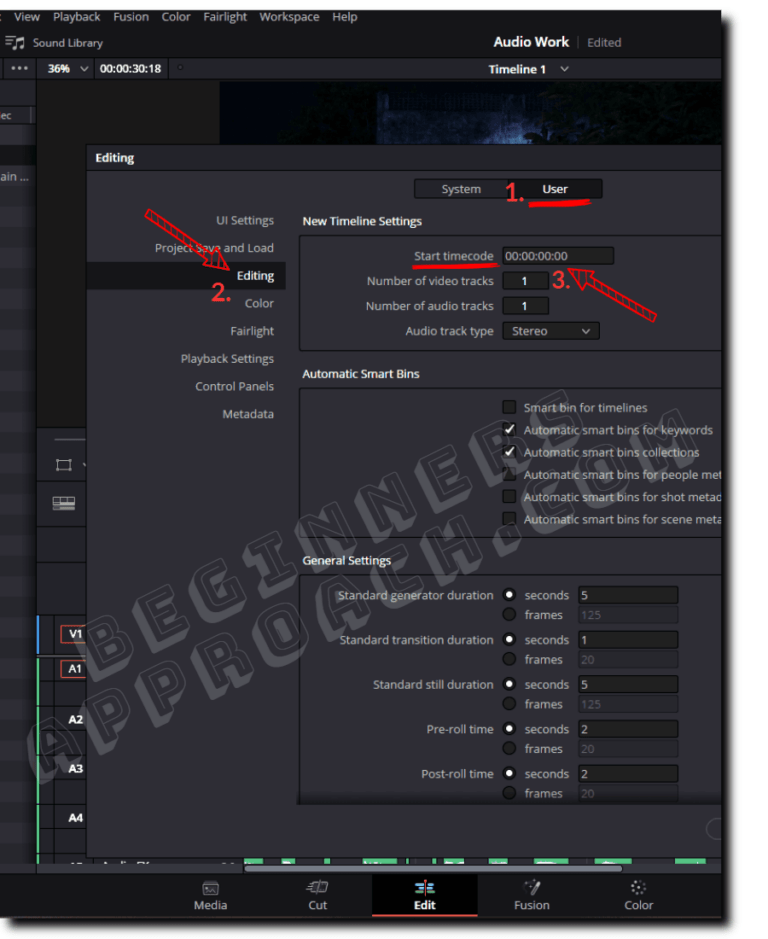Click the timeline horizontal scrollbar

pos(433,868)
